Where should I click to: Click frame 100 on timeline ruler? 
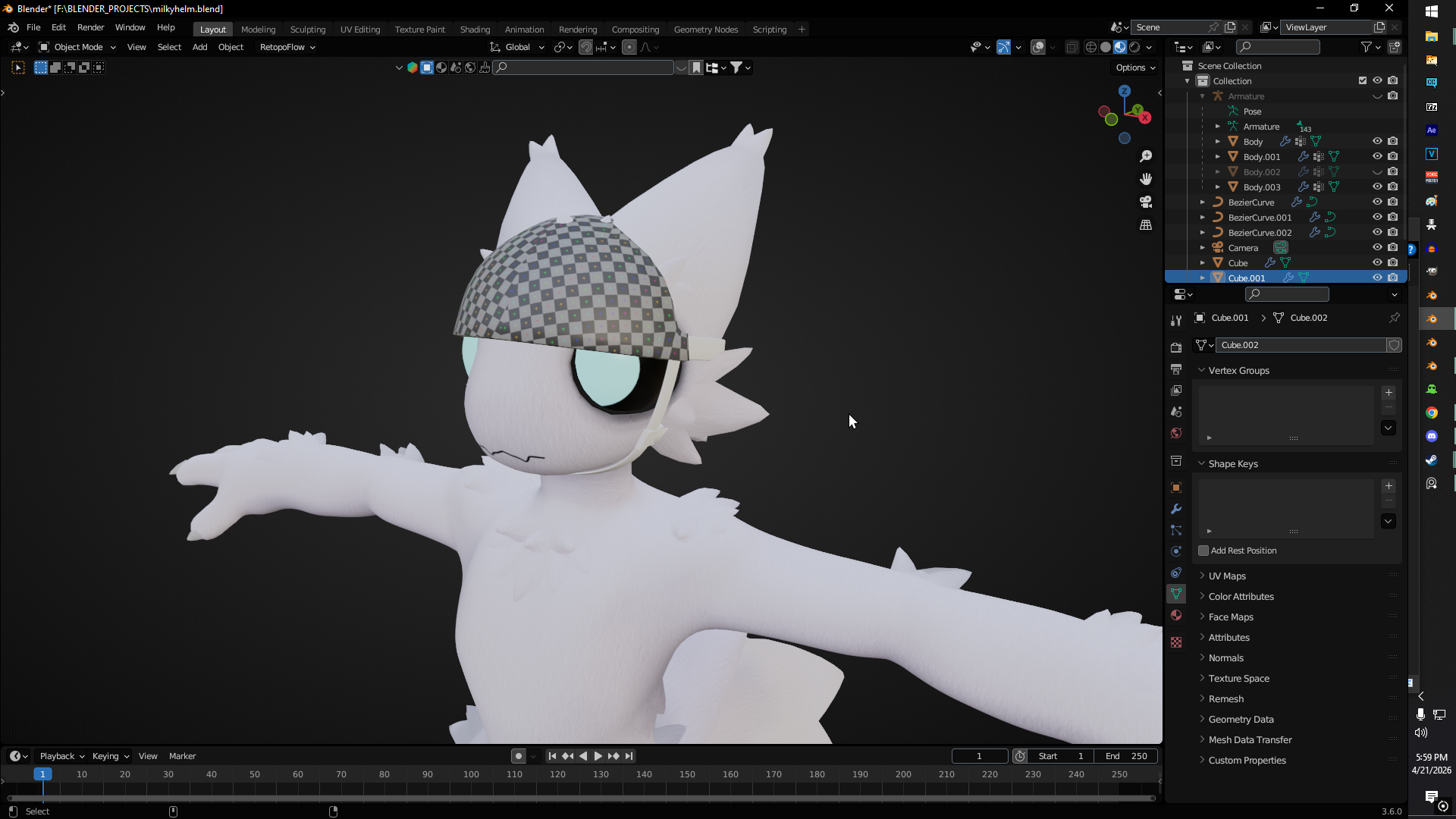coord(471,774)
